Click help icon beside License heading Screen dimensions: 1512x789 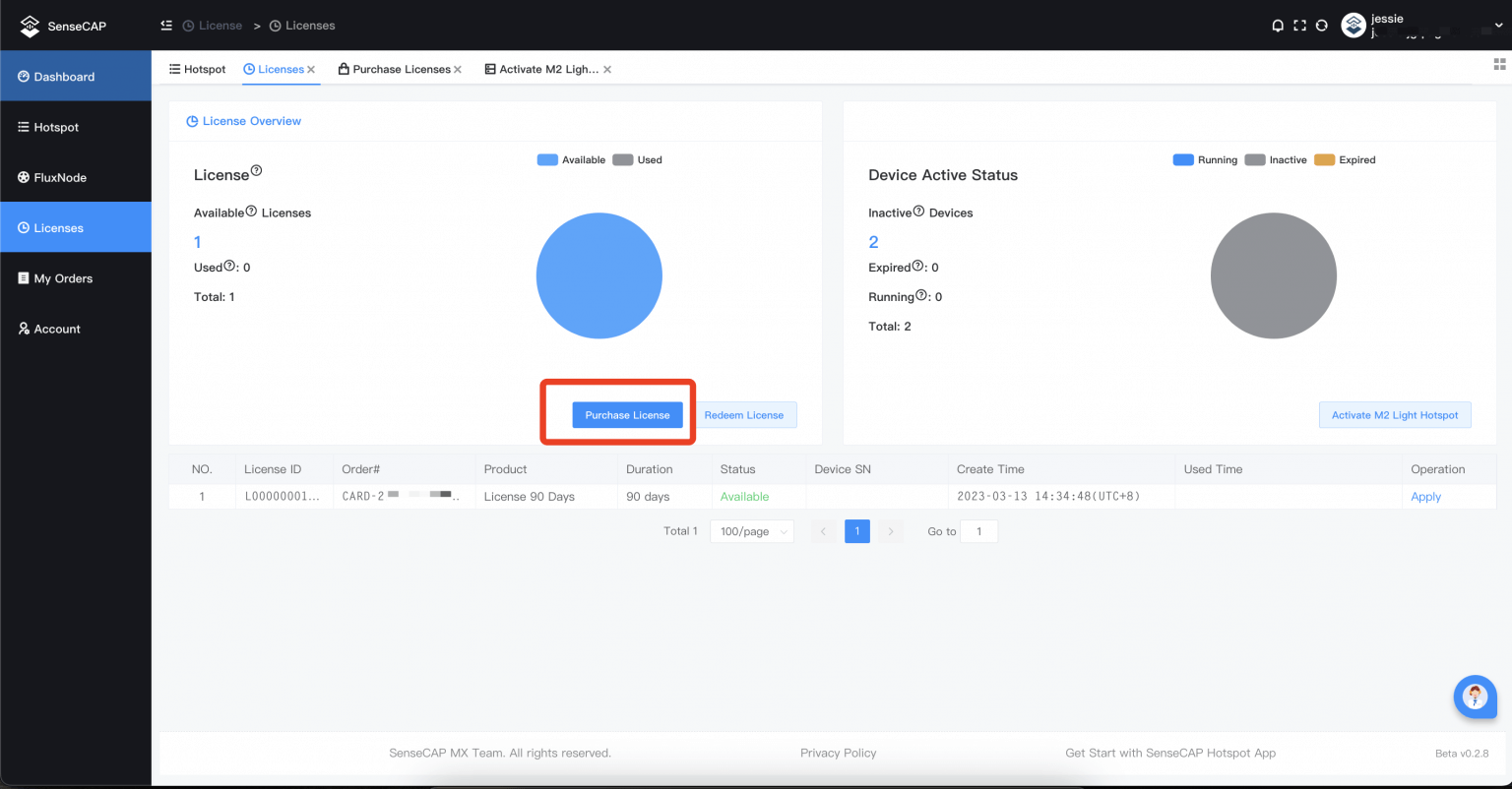tap(257, 171)
